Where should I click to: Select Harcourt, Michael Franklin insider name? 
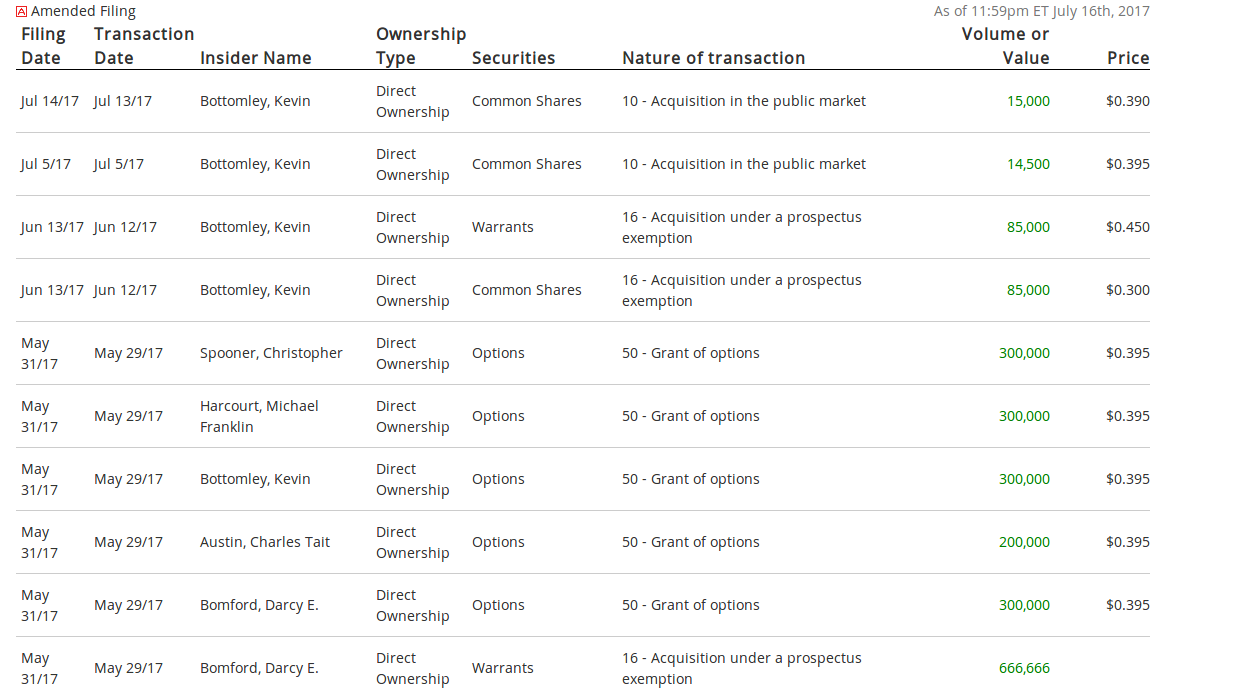tap(259, 416)
